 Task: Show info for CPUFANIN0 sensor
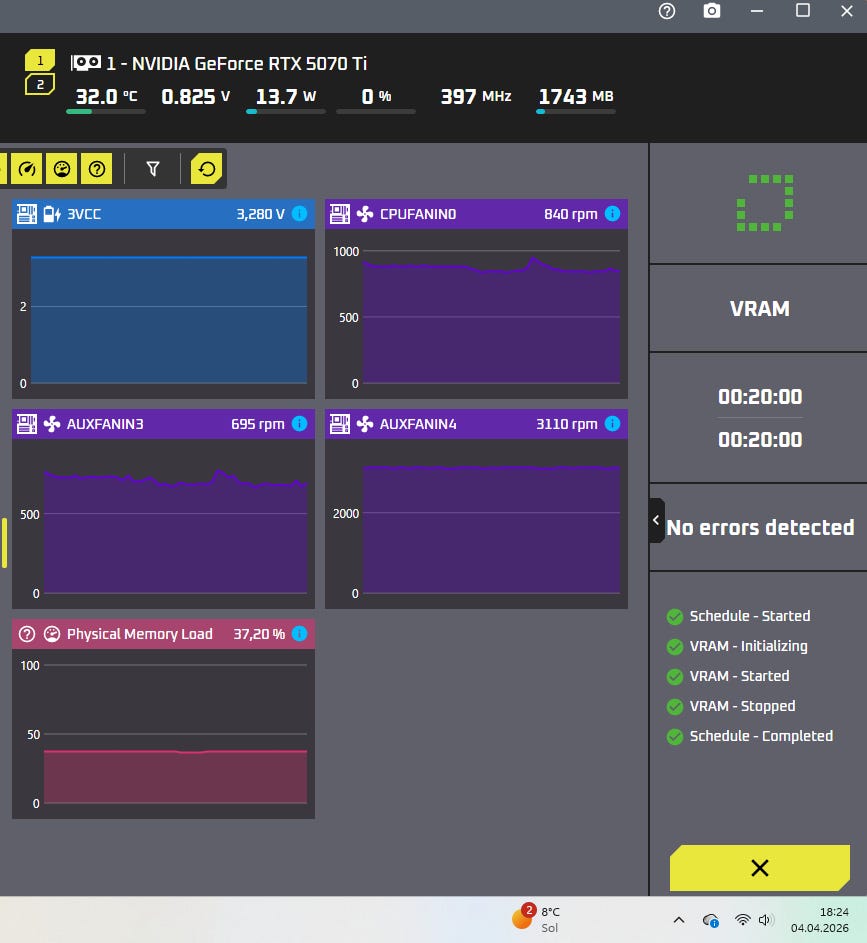click(612, 213)
